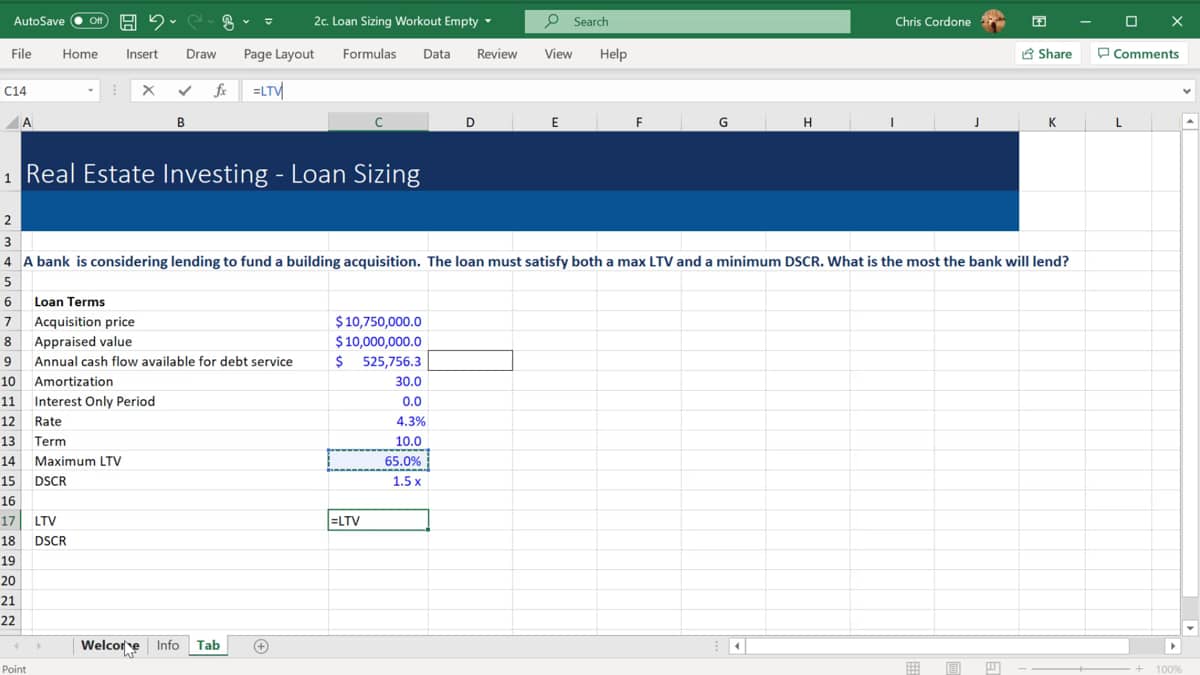Open the Formulas tab
The width and height of the screenshot is (1200, 675).
[x=369, y=54]
